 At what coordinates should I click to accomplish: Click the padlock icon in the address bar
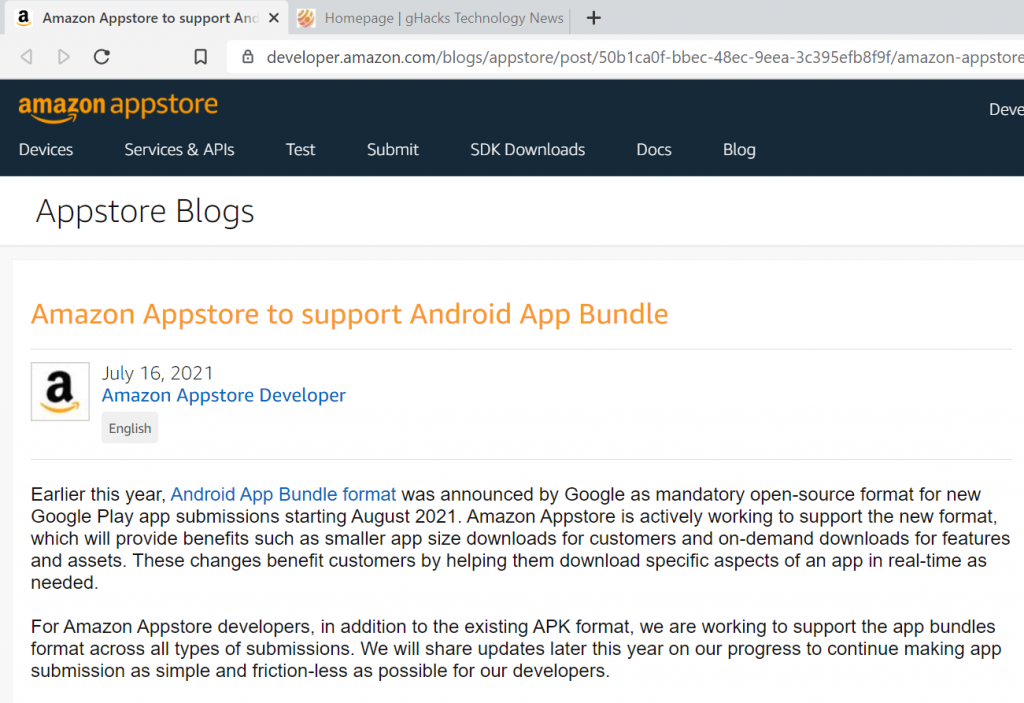247,57
